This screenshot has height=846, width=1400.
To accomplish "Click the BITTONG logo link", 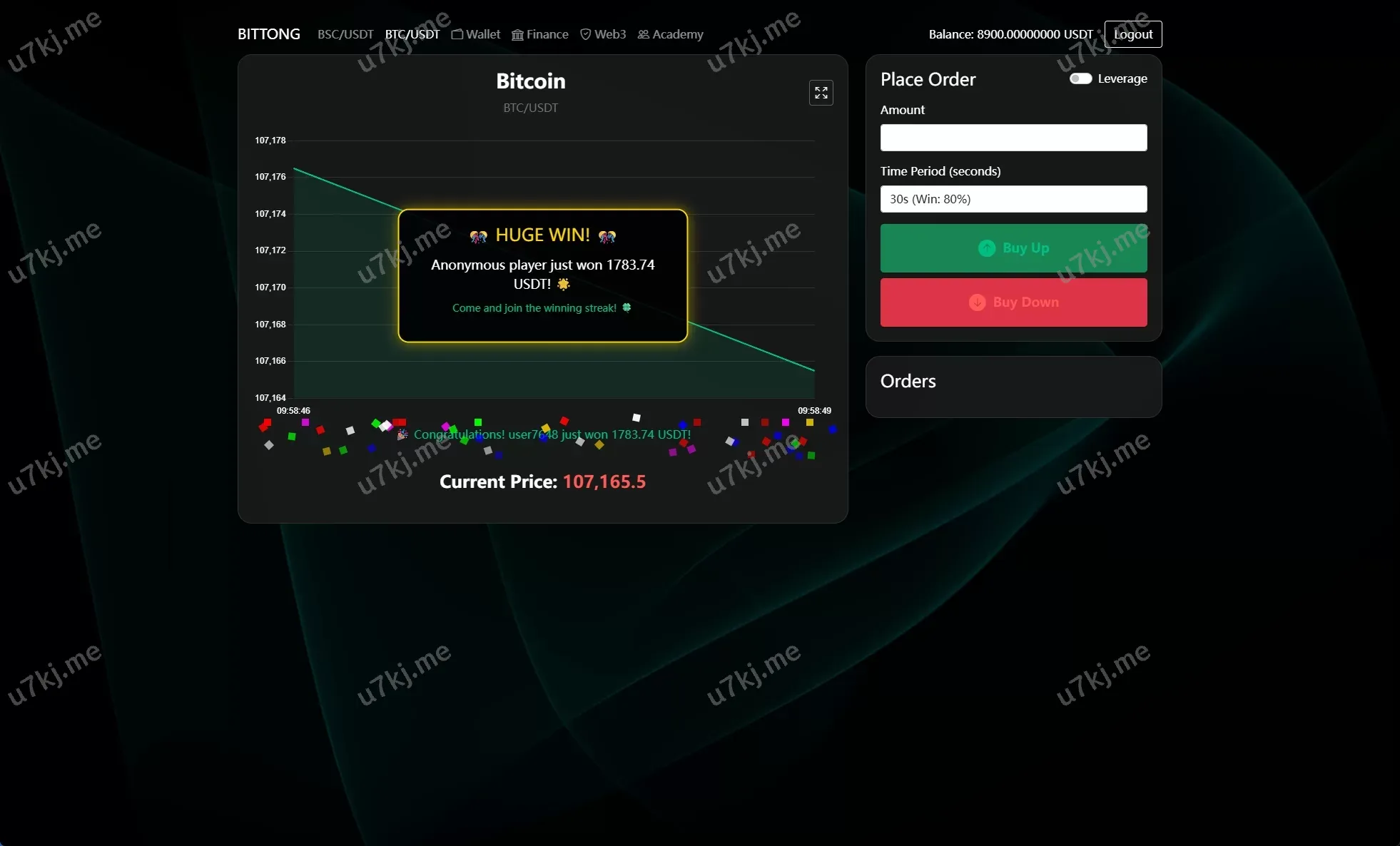I will click(268, 34).
